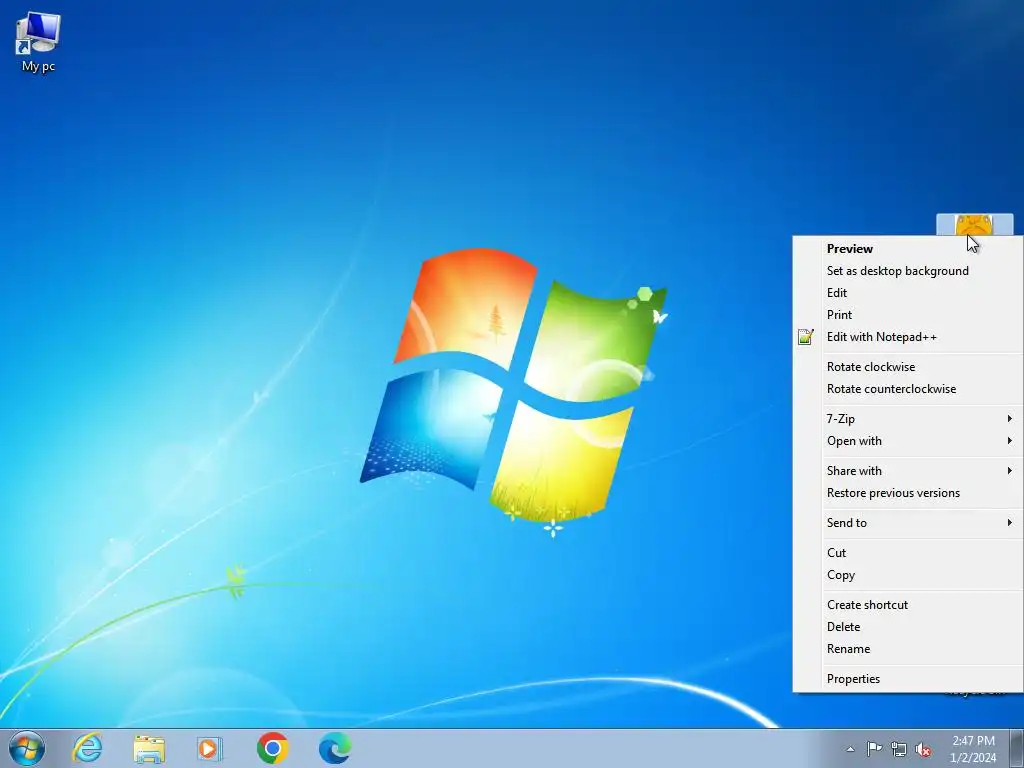Screen dimensions: 1024x768
Task: Choose Preview from context menu
Action: click(x=908, y=249)
